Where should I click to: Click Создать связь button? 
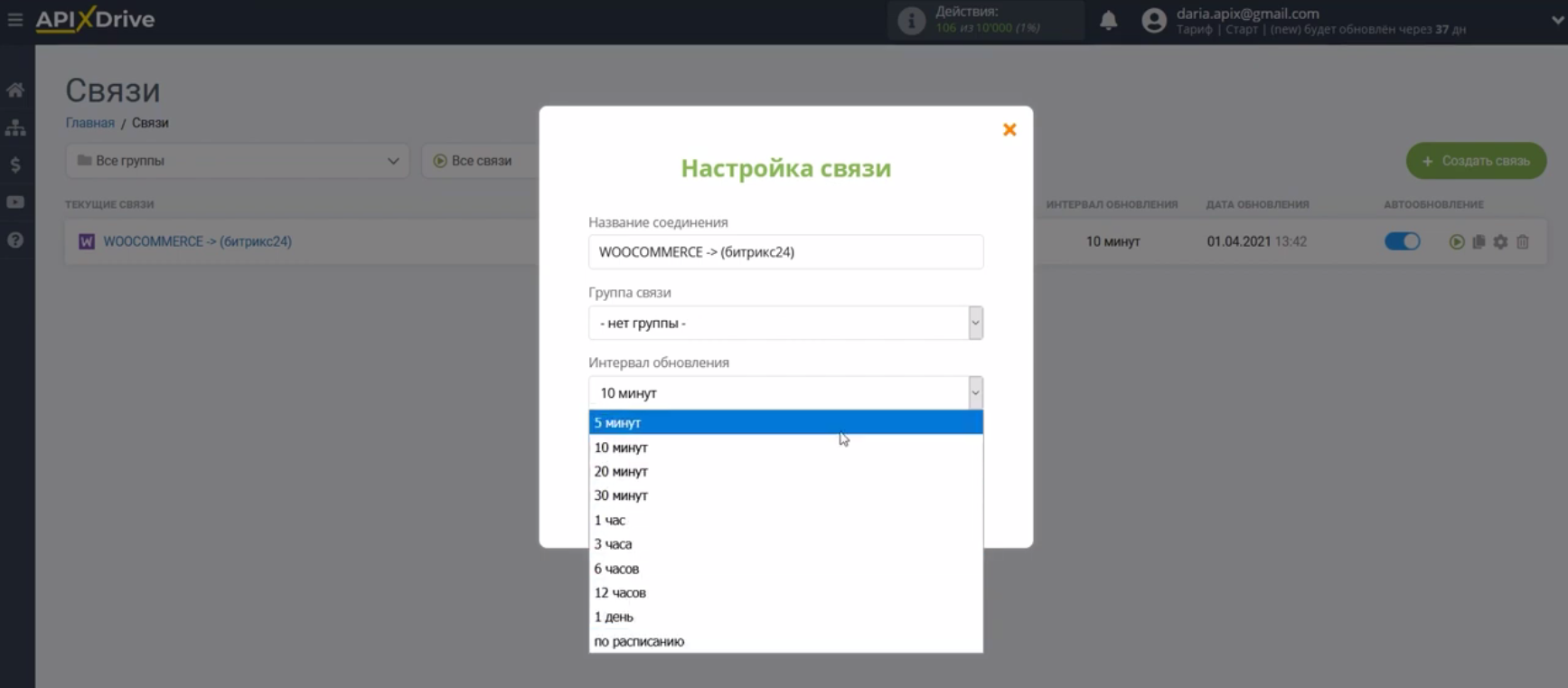[x=1476, y=161]
